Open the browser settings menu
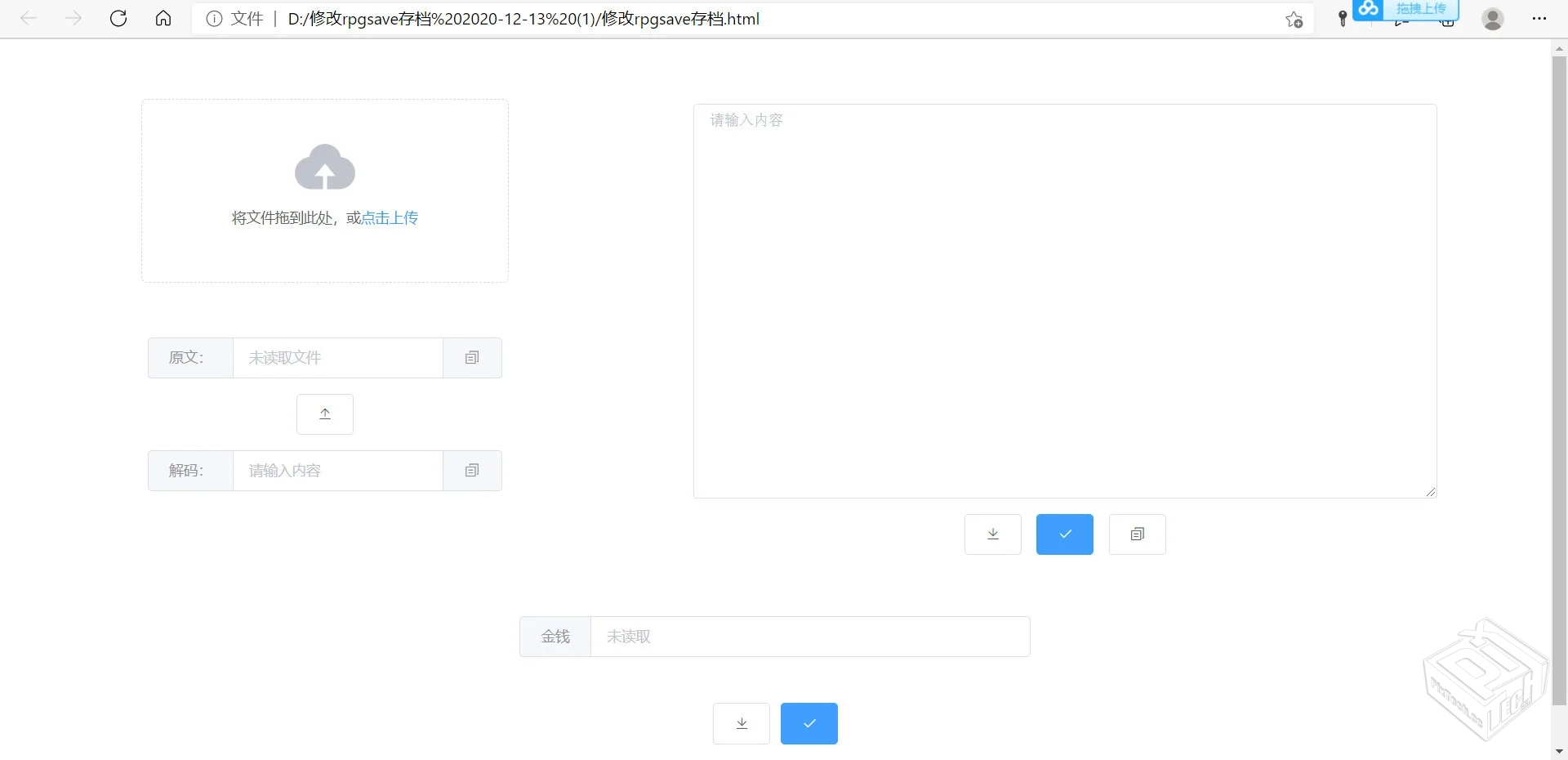The image size is (1568, 760). (x=1540, y=18)
